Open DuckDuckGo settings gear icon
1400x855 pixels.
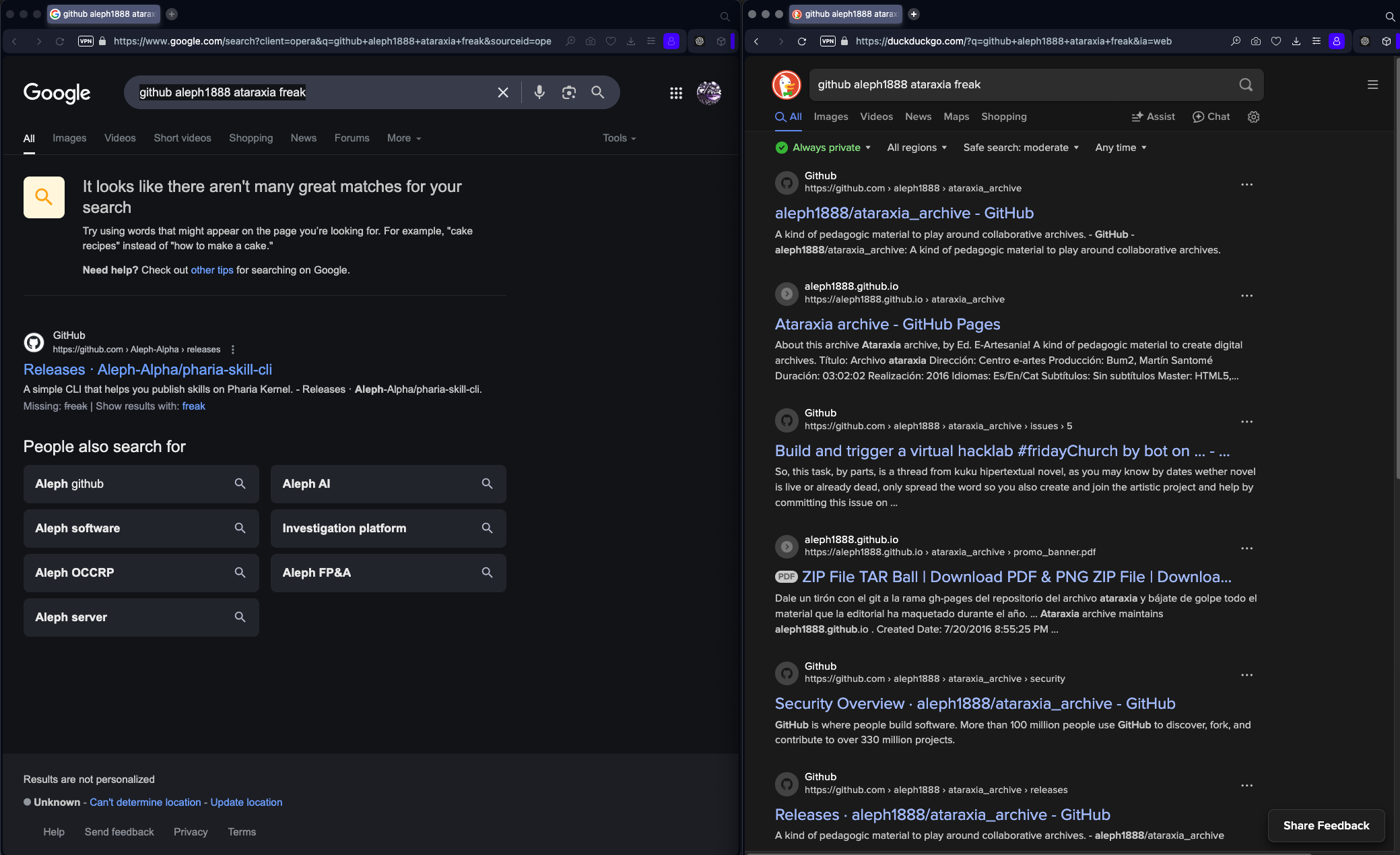(x=1253, y=117)
